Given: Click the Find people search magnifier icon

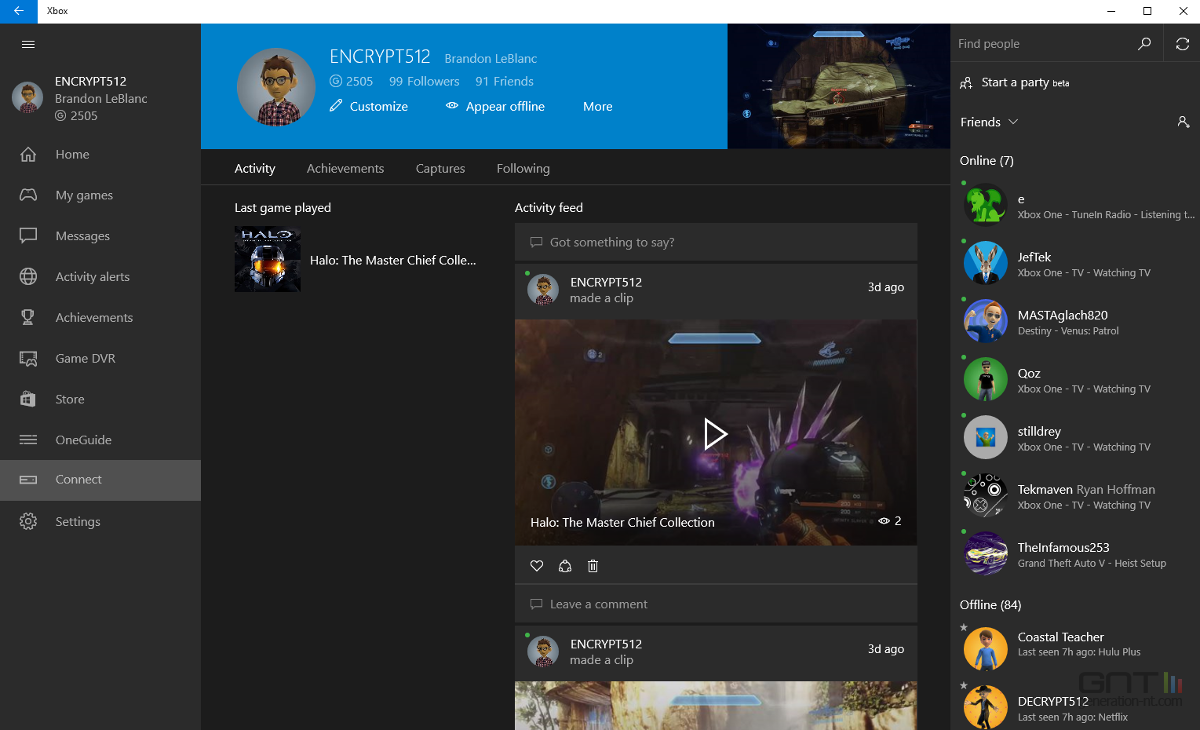Looking at the screenshot, I should click(x=1145, y=44).
